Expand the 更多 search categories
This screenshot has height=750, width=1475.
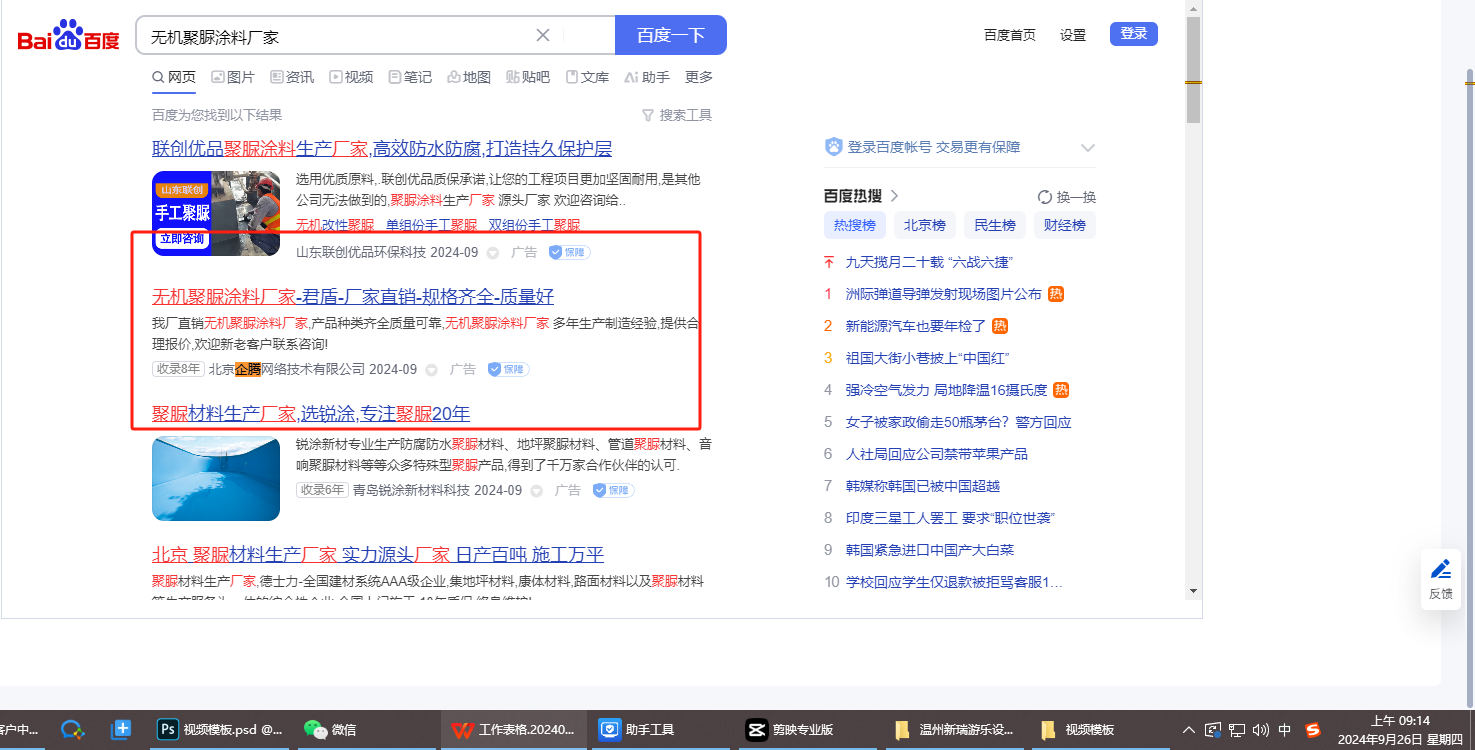tap(699, 77)
